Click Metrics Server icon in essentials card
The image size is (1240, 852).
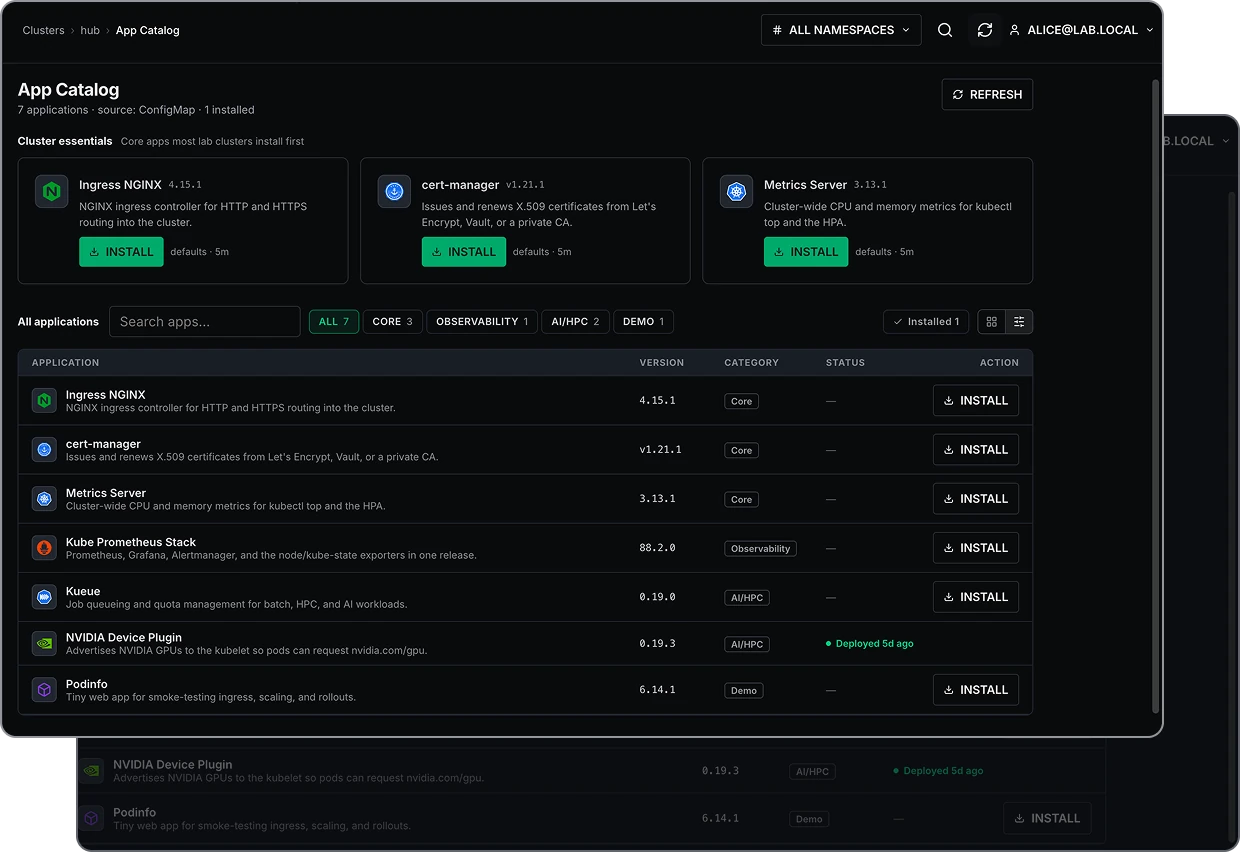tap(736, 191)
